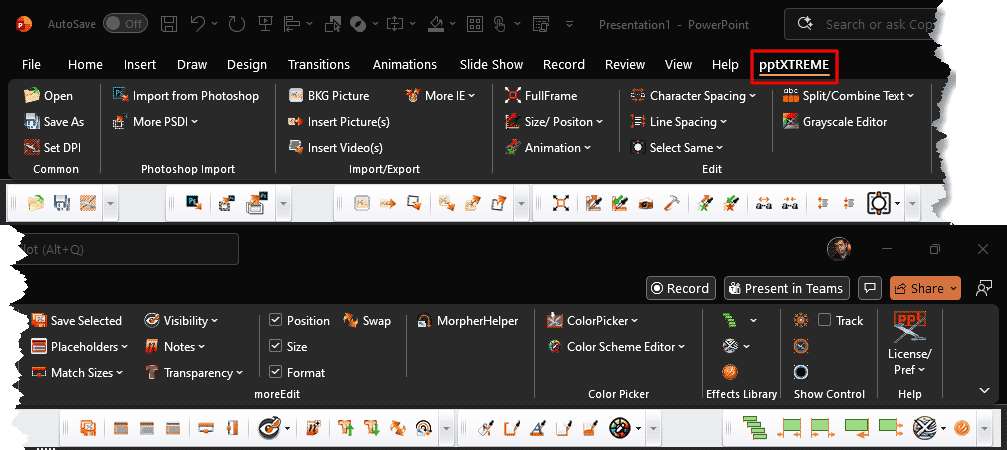The width and height of the screenshot is (1007, 450).
Task: Click orange burst icon beside Track checkbox
Action: pos(801,320)
